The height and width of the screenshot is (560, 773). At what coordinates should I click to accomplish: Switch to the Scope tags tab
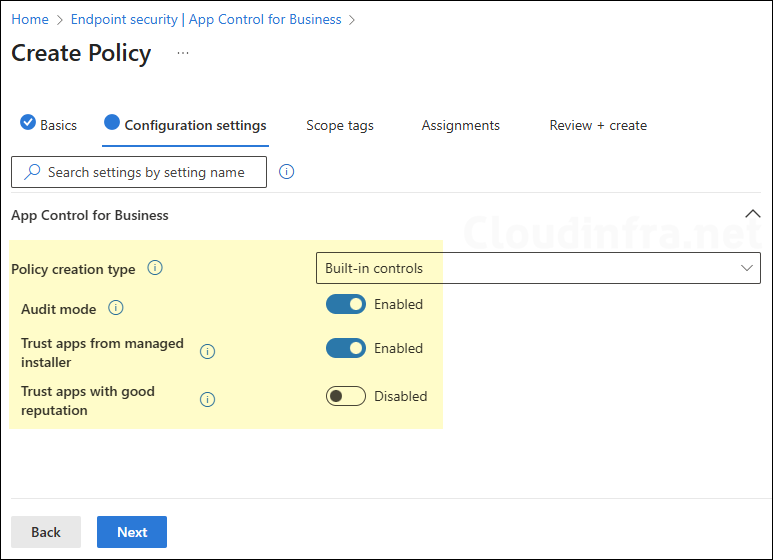point(340,125)
